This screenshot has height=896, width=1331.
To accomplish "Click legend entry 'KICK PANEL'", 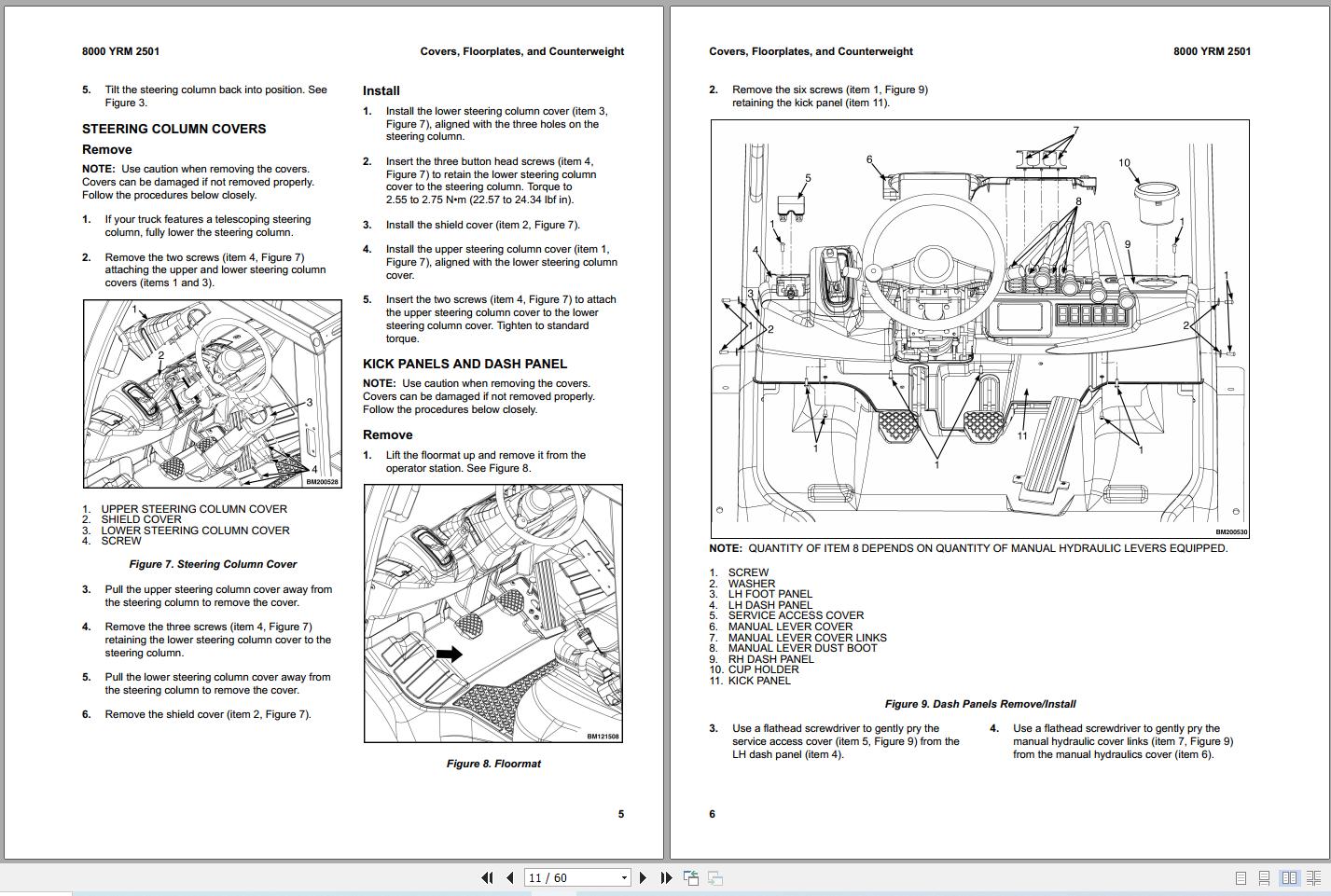I will tap(759, 681).
